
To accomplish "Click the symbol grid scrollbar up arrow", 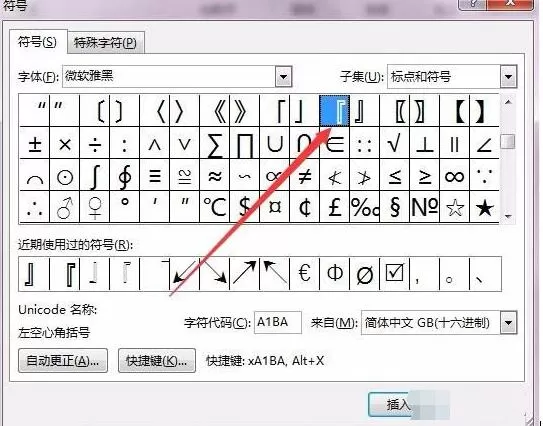I will click(x=508, y=102).
